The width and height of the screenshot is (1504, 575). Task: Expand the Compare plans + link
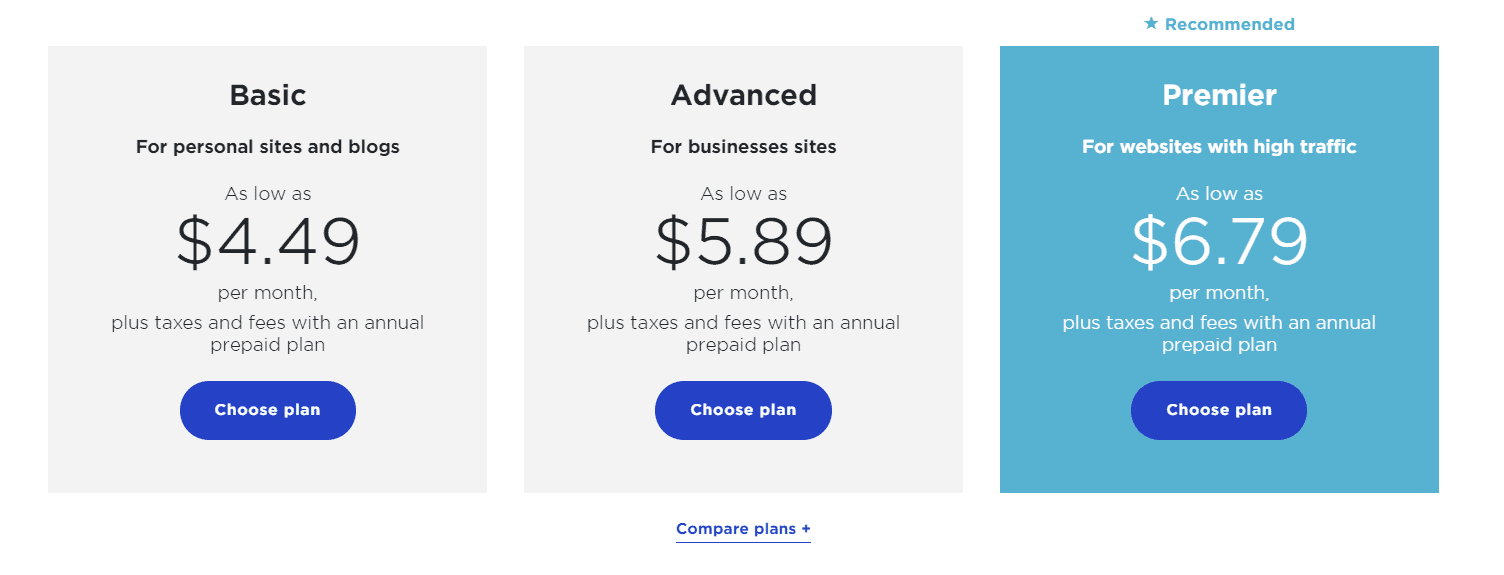pos(743,529)
